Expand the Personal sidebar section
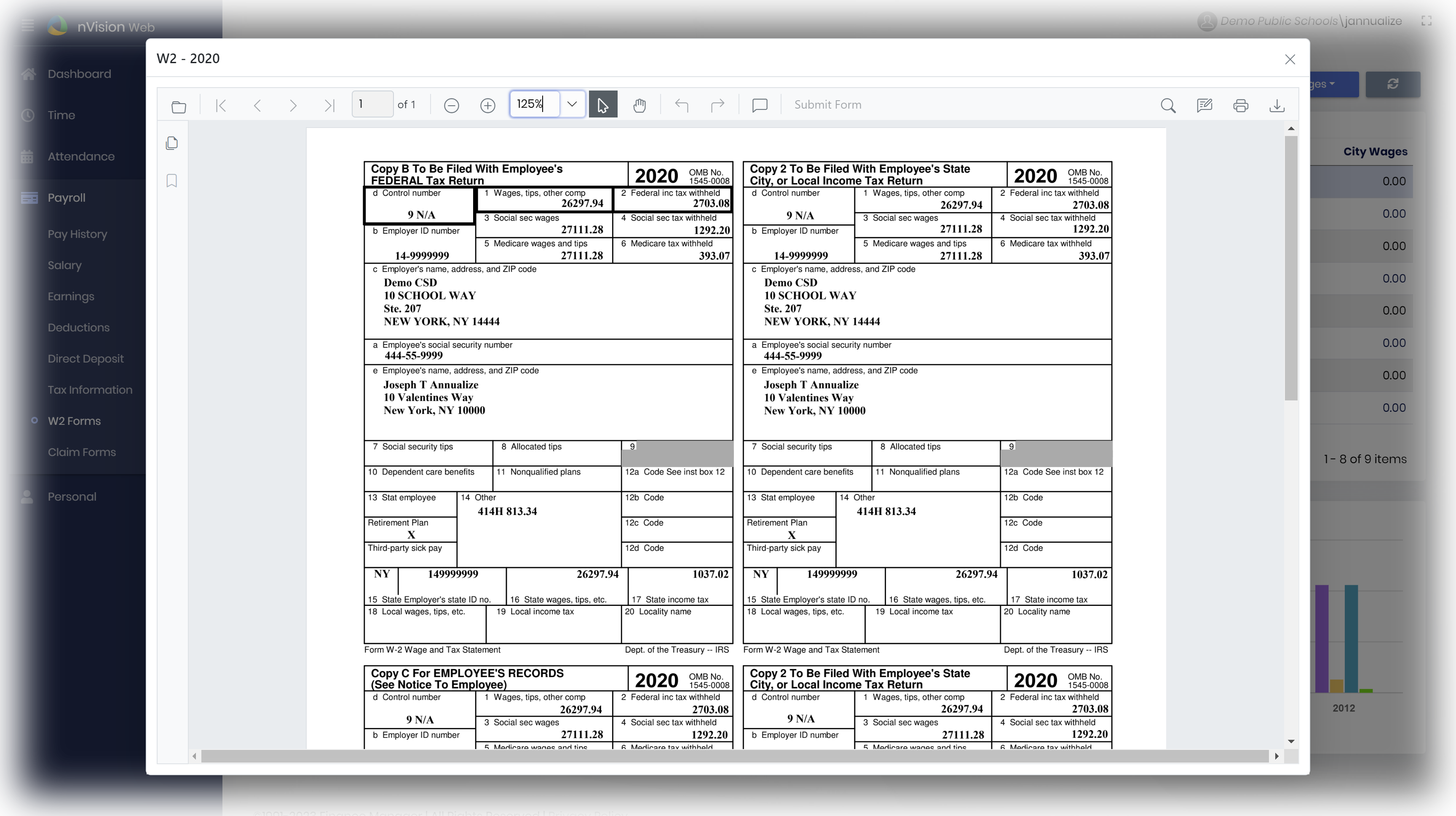This screenshot has width=1456, height=816. click(x=72, y=496)
